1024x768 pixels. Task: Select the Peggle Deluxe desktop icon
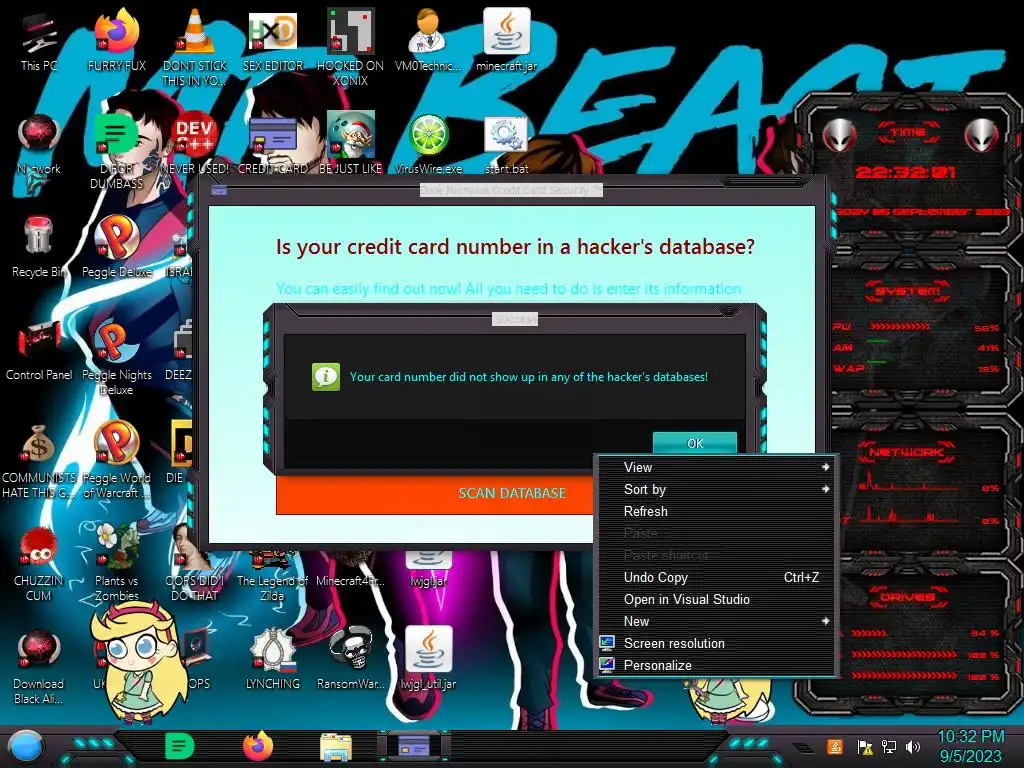coord(117,238)
